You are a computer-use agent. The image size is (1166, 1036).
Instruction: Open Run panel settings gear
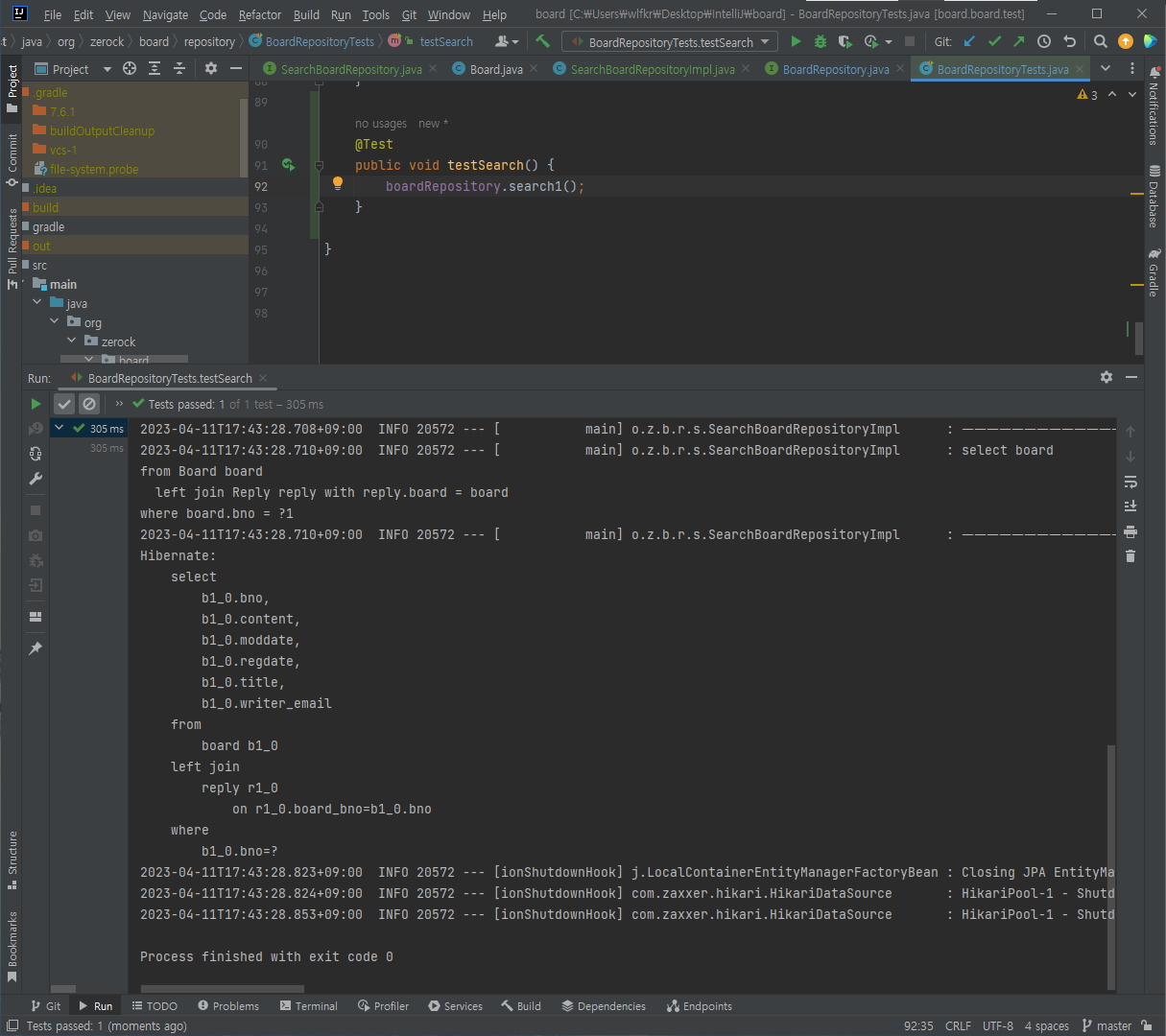coord(1107,377)
